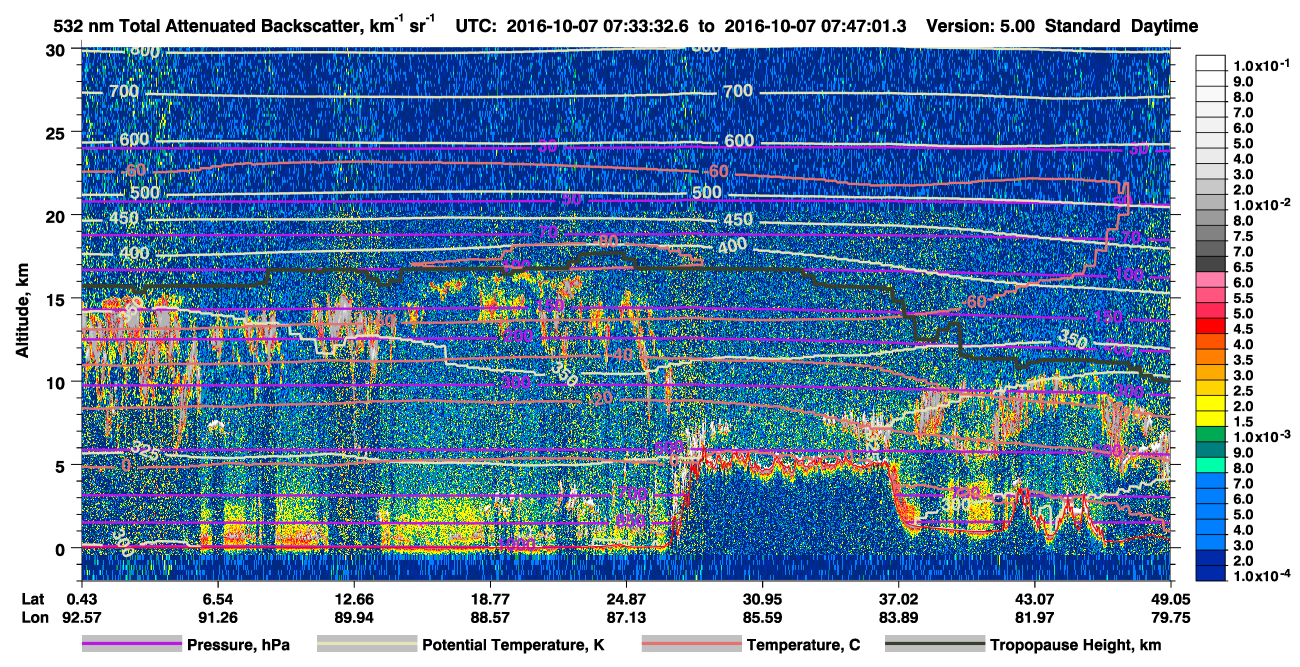
Task: Click the 'UTC:' label
Action: 476,25
